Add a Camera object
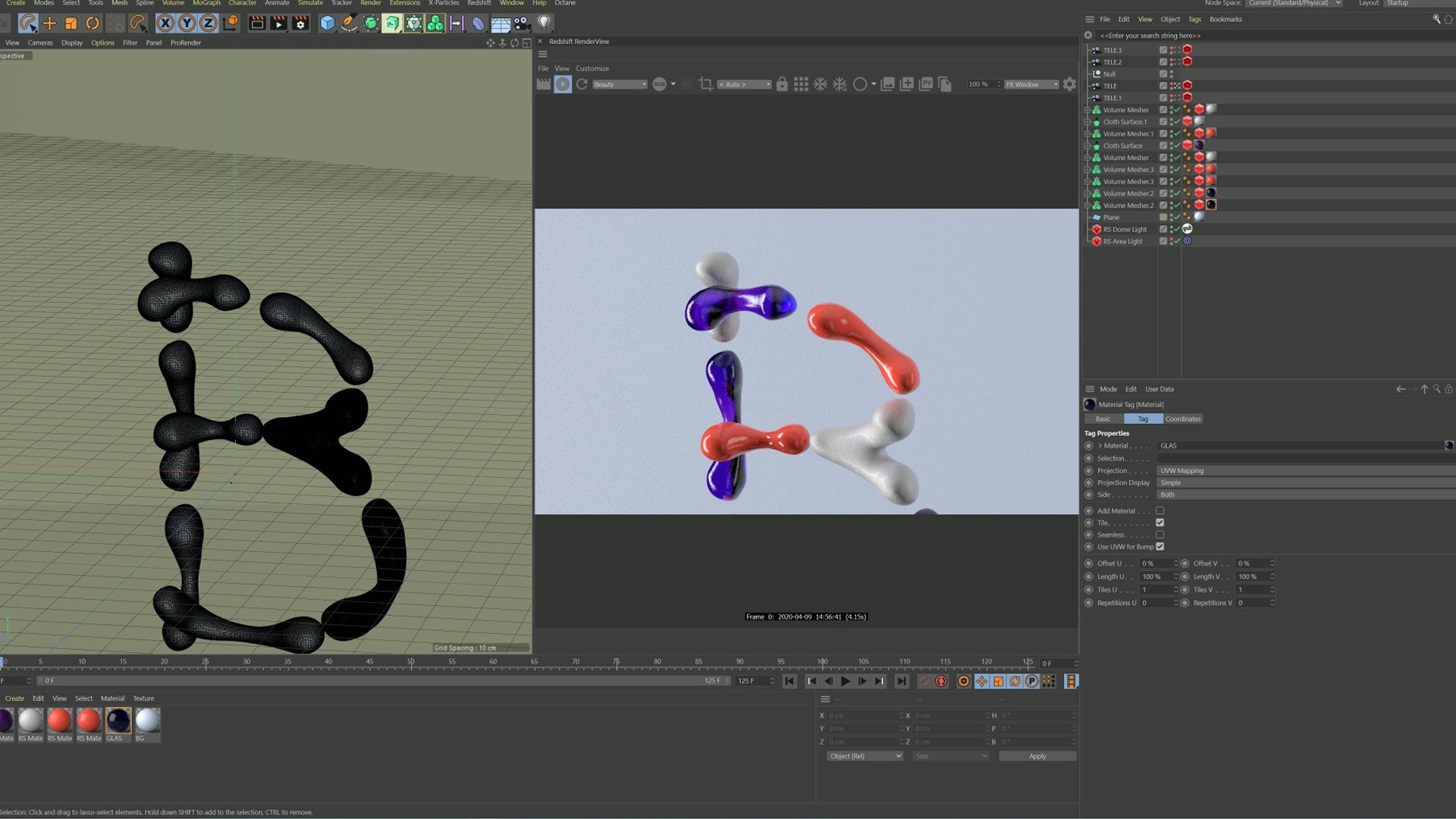 pyautogui.click(x=522, y=24)
